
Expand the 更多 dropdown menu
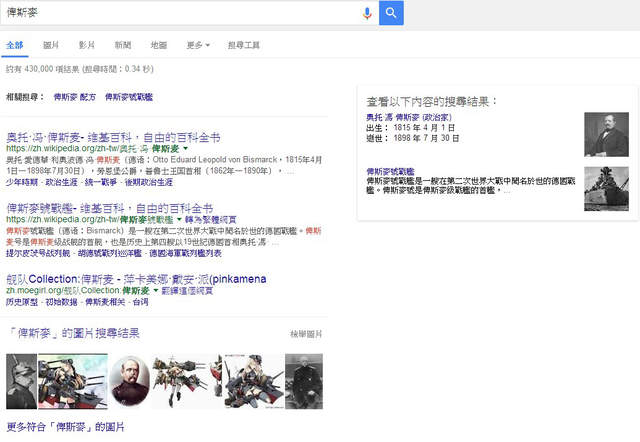click(x=198, y=45)
